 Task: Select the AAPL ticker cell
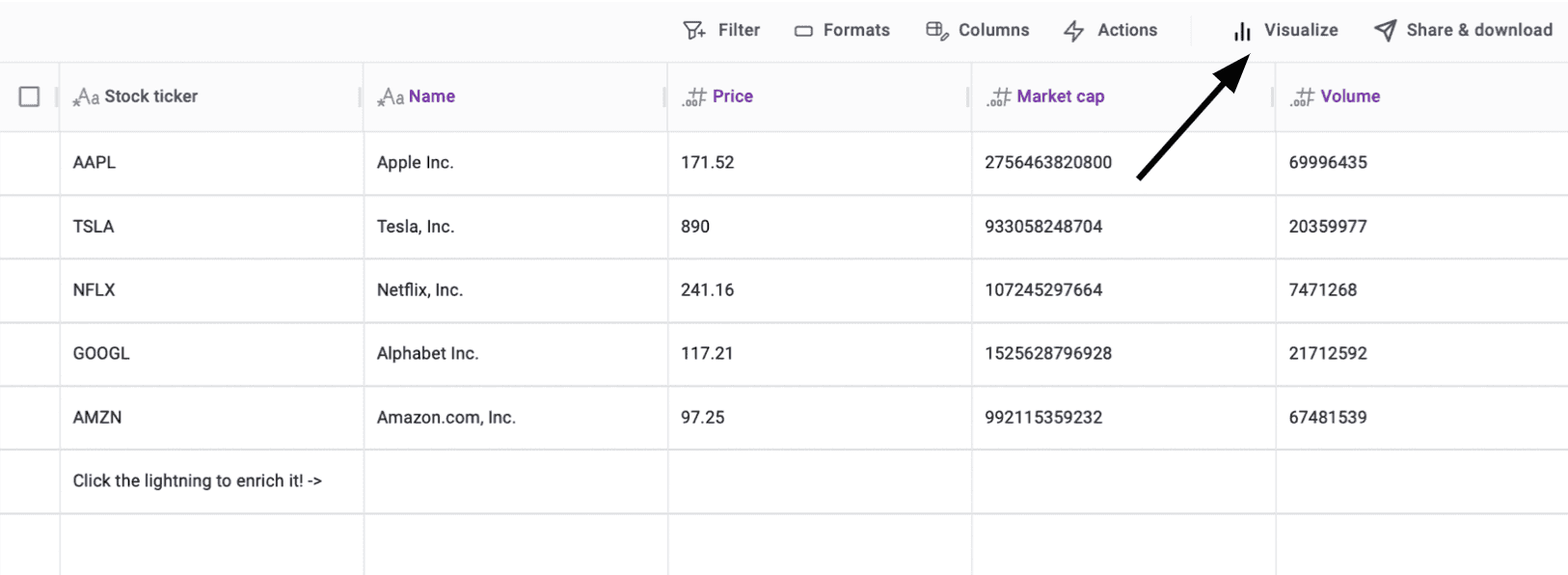pyautogui.click(x=211, y=163)
